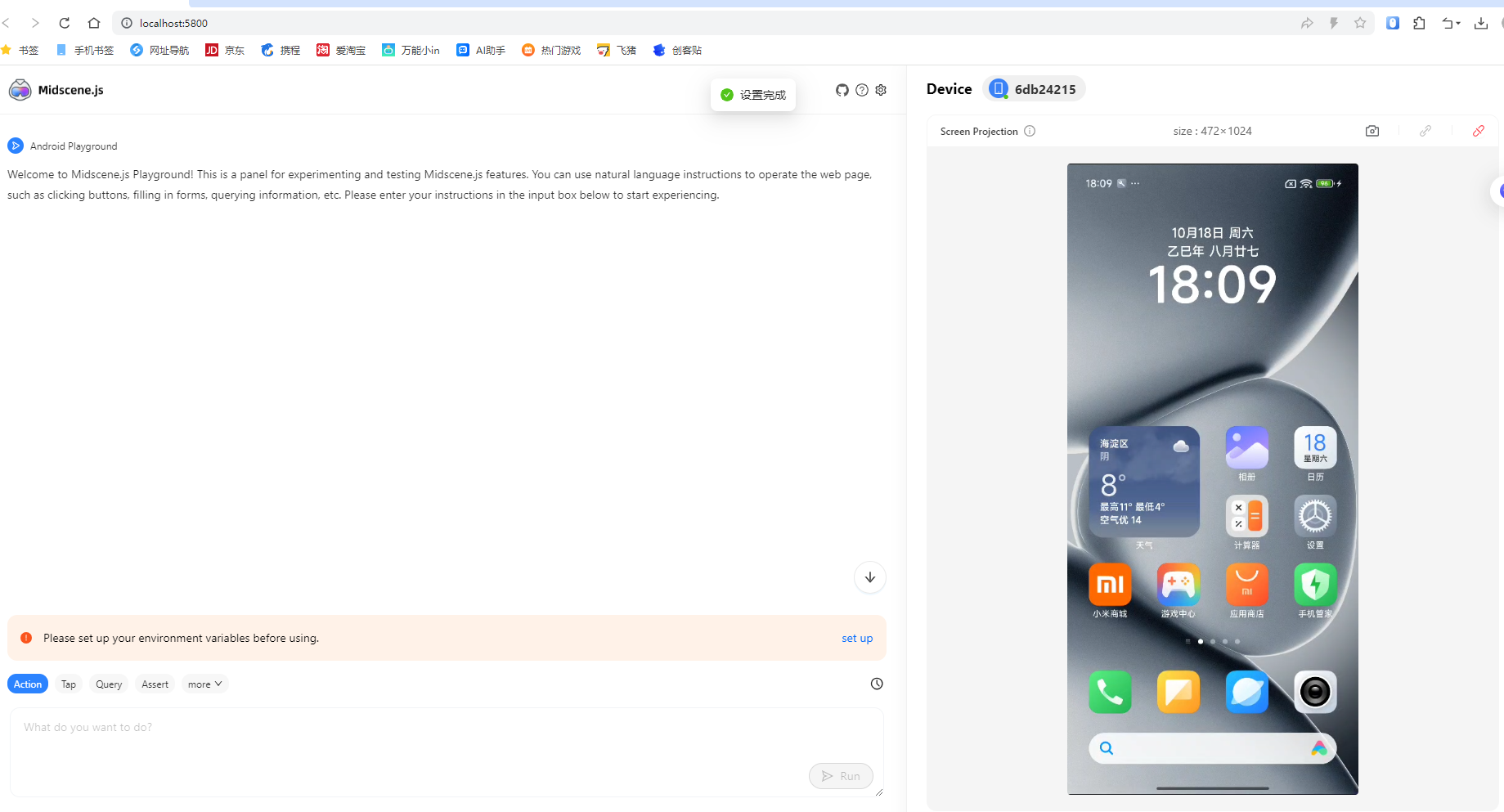Tap the phone search bar
Image resolution: width=1504 pixels, height=812 pixels.
pos(1212,748)
